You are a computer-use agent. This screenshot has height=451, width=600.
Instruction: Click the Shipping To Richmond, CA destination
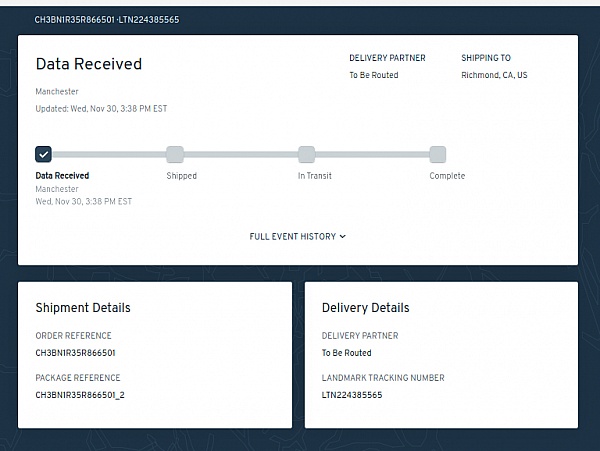494,75
